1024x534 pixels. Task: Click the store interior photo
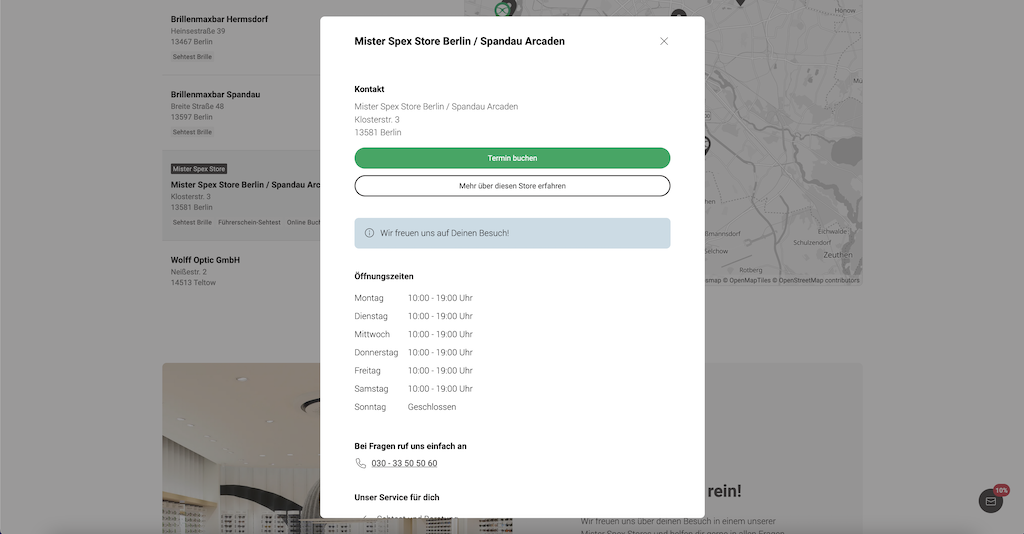click(242, 448)
